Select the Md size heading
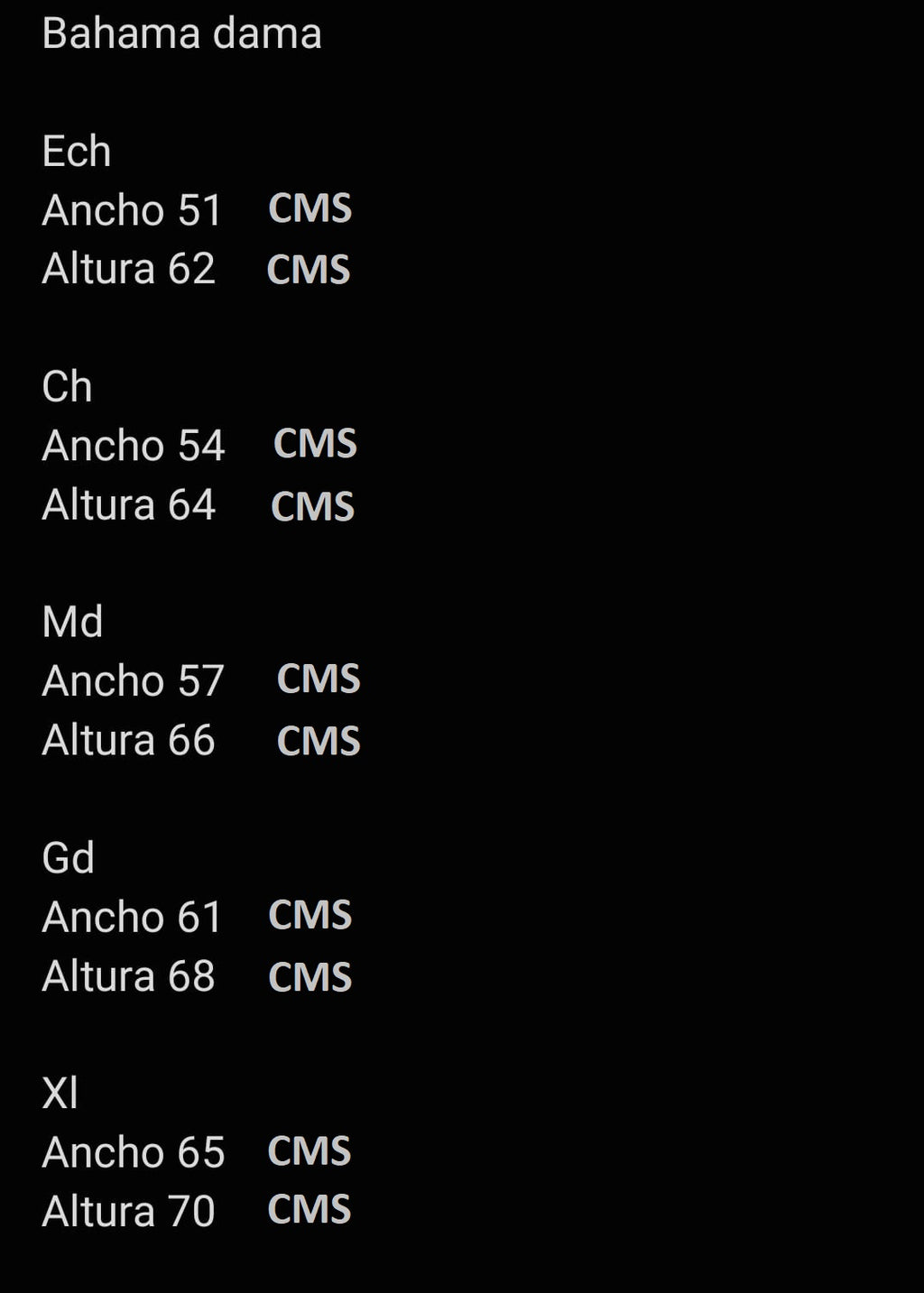This screenshot has width=924, height=1293. [x=73, y=623]
